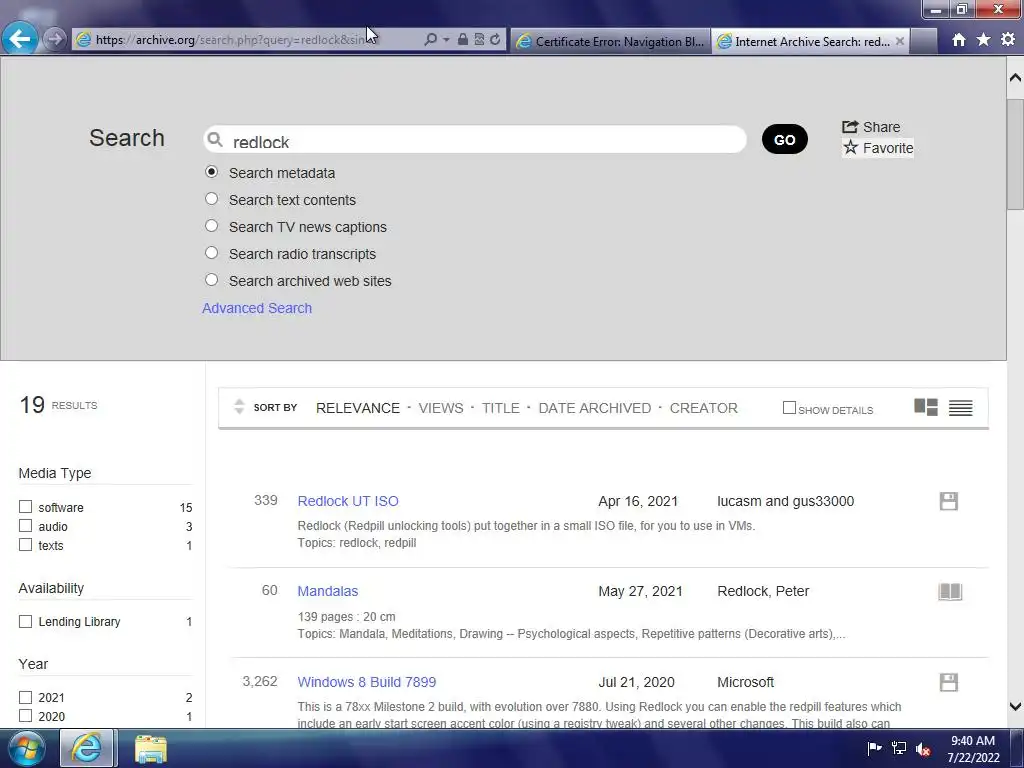
Task: Open the browser Tools gear icon
Action: coord(1008,40)
